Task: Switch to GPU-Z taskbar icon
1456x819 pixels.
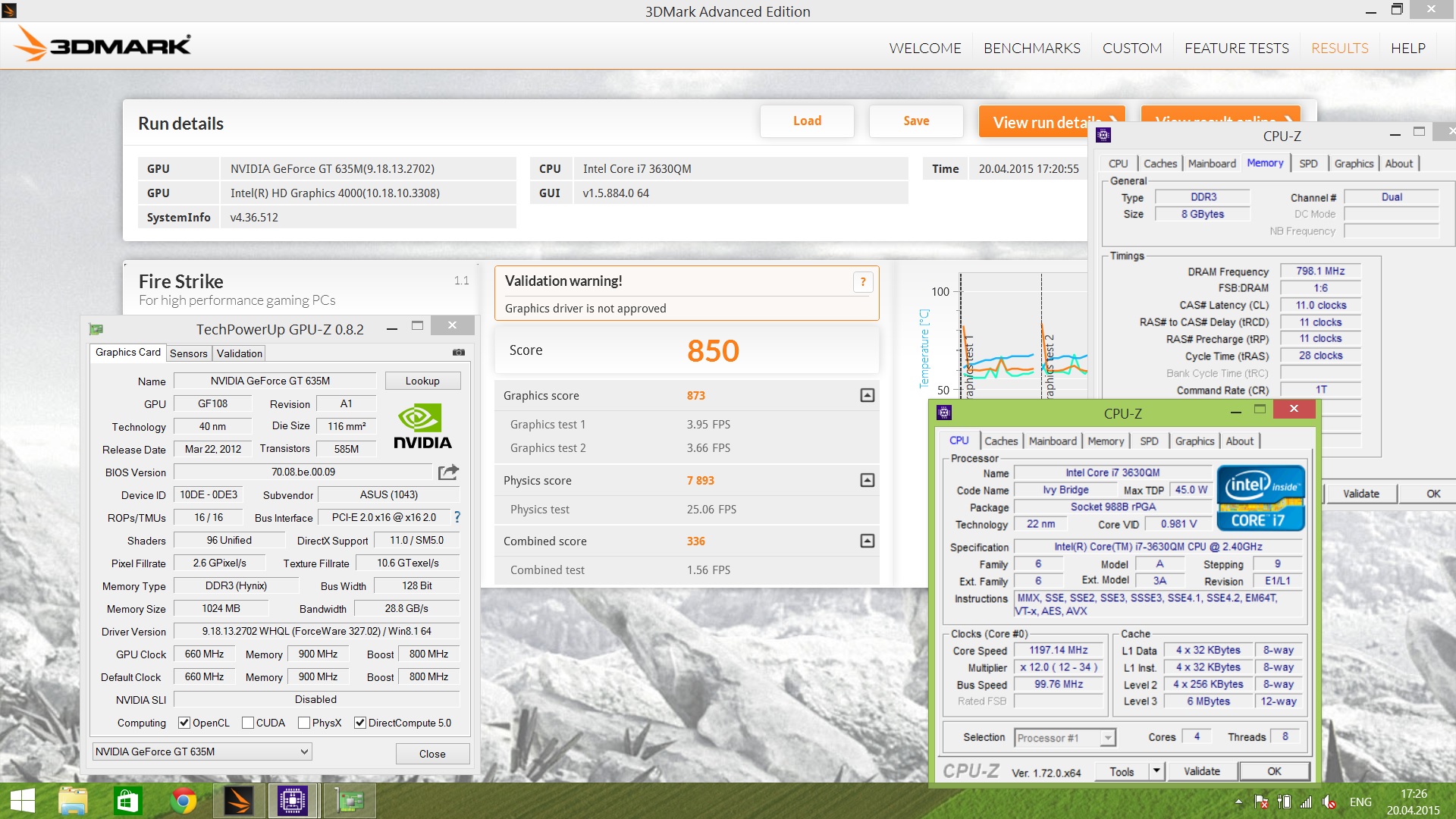Action: (350, 801)
